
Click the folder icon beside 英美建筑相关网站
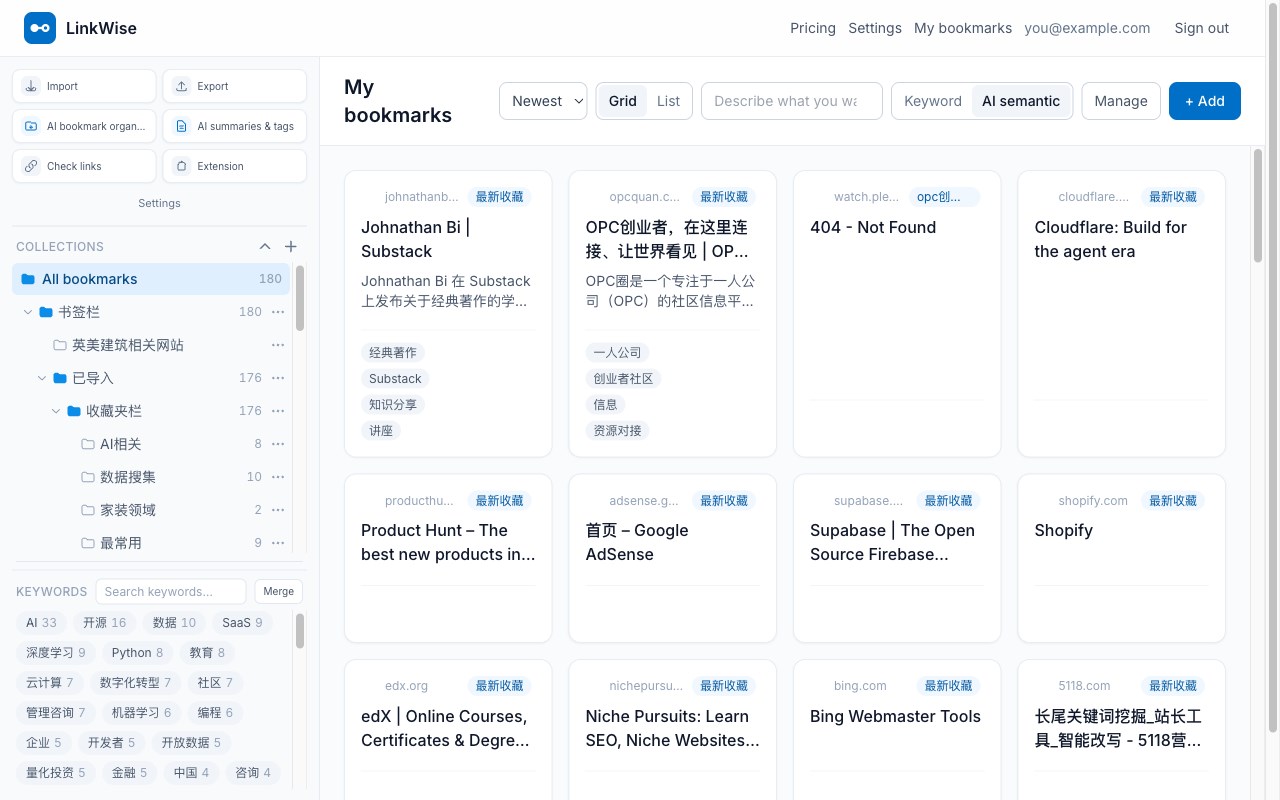(60, 345)
